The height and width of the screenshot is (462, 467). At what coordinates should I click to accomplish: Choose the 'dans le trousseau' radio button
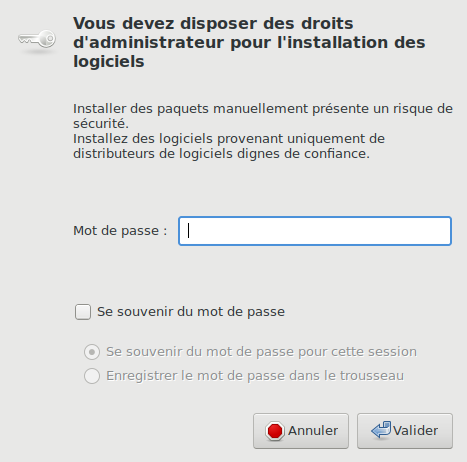tap(92, 376)
